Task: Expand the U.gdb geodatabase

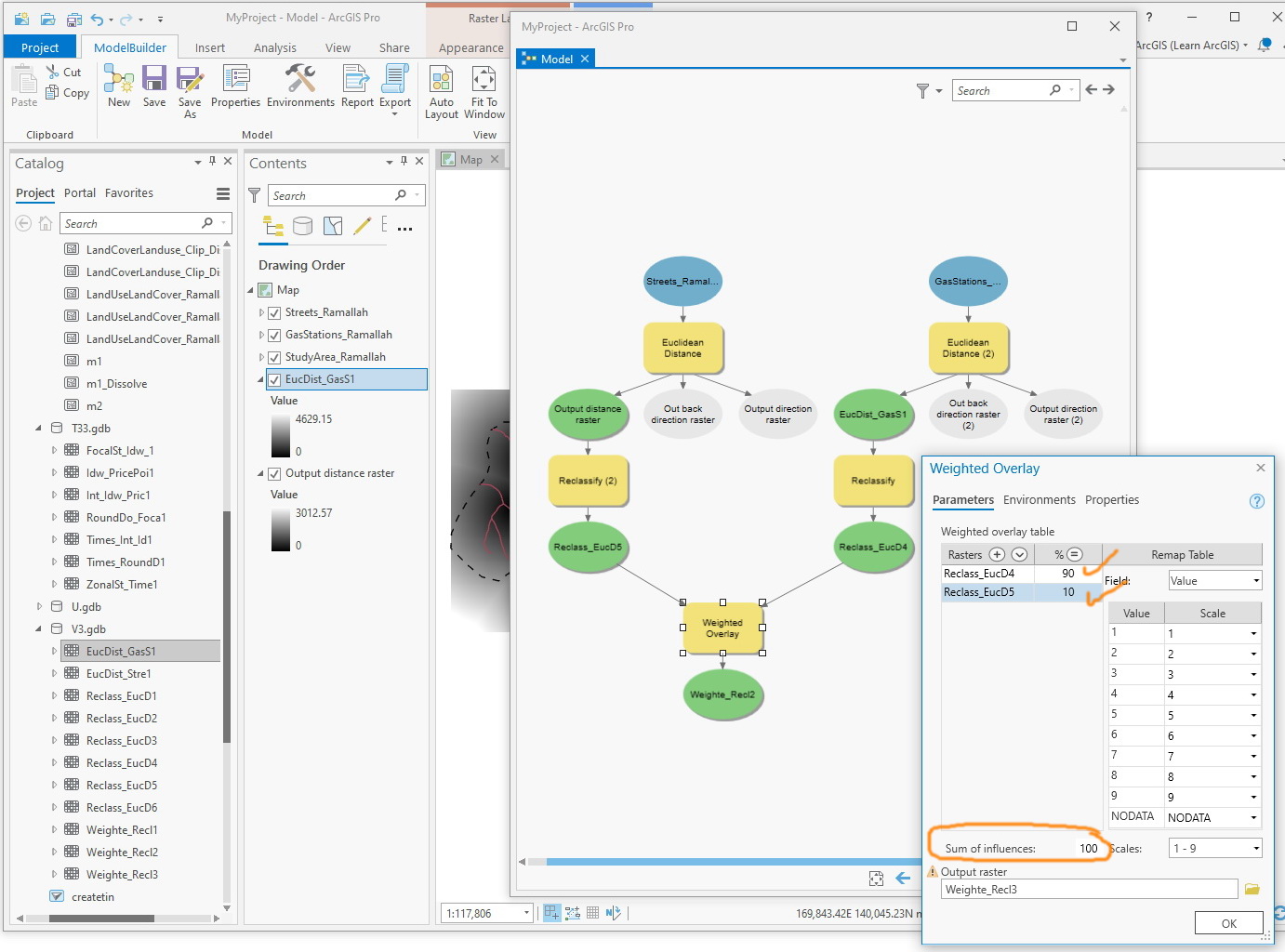Action: click(39, 607)
